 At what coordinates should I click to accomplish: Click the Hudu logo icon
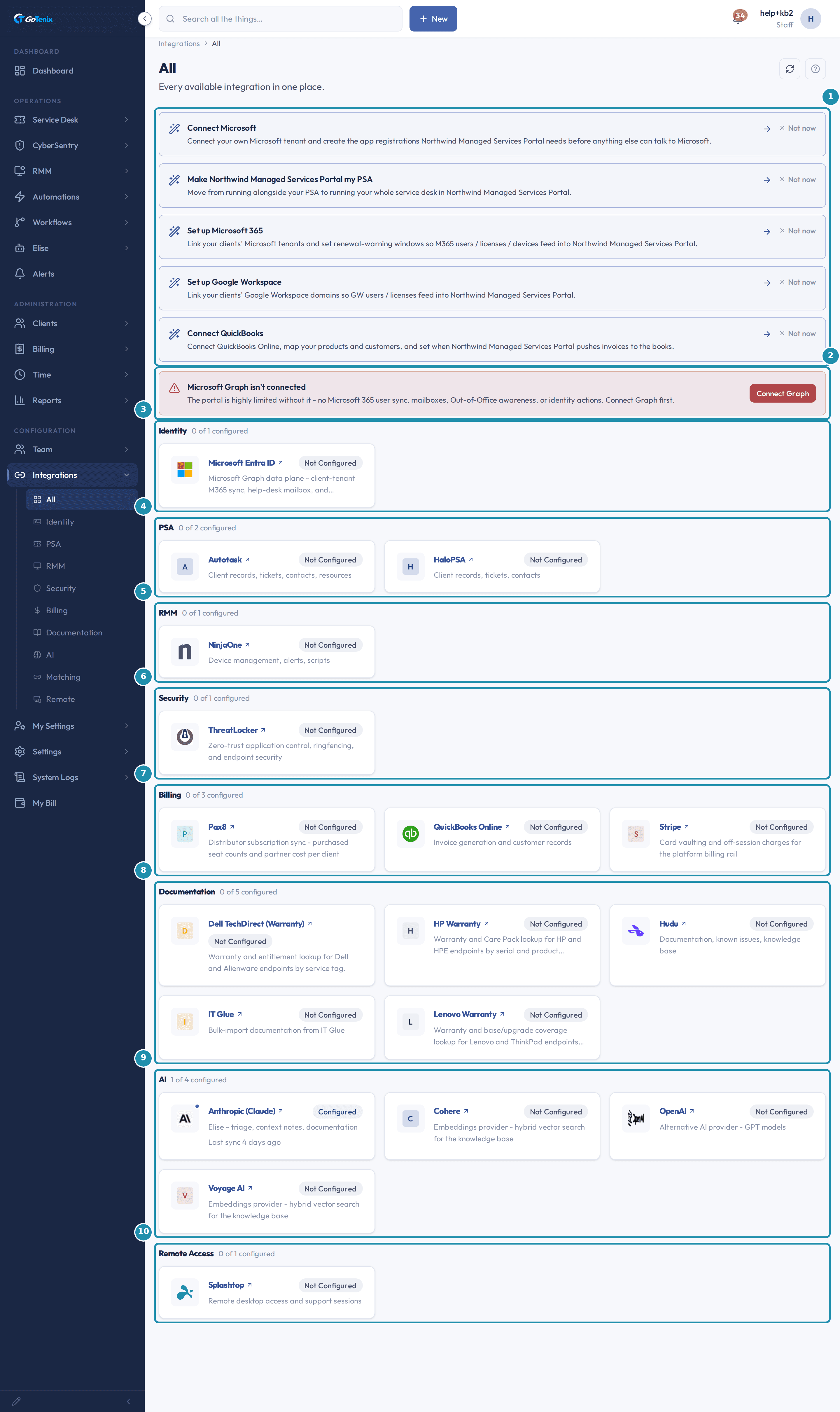click(636, 930)
